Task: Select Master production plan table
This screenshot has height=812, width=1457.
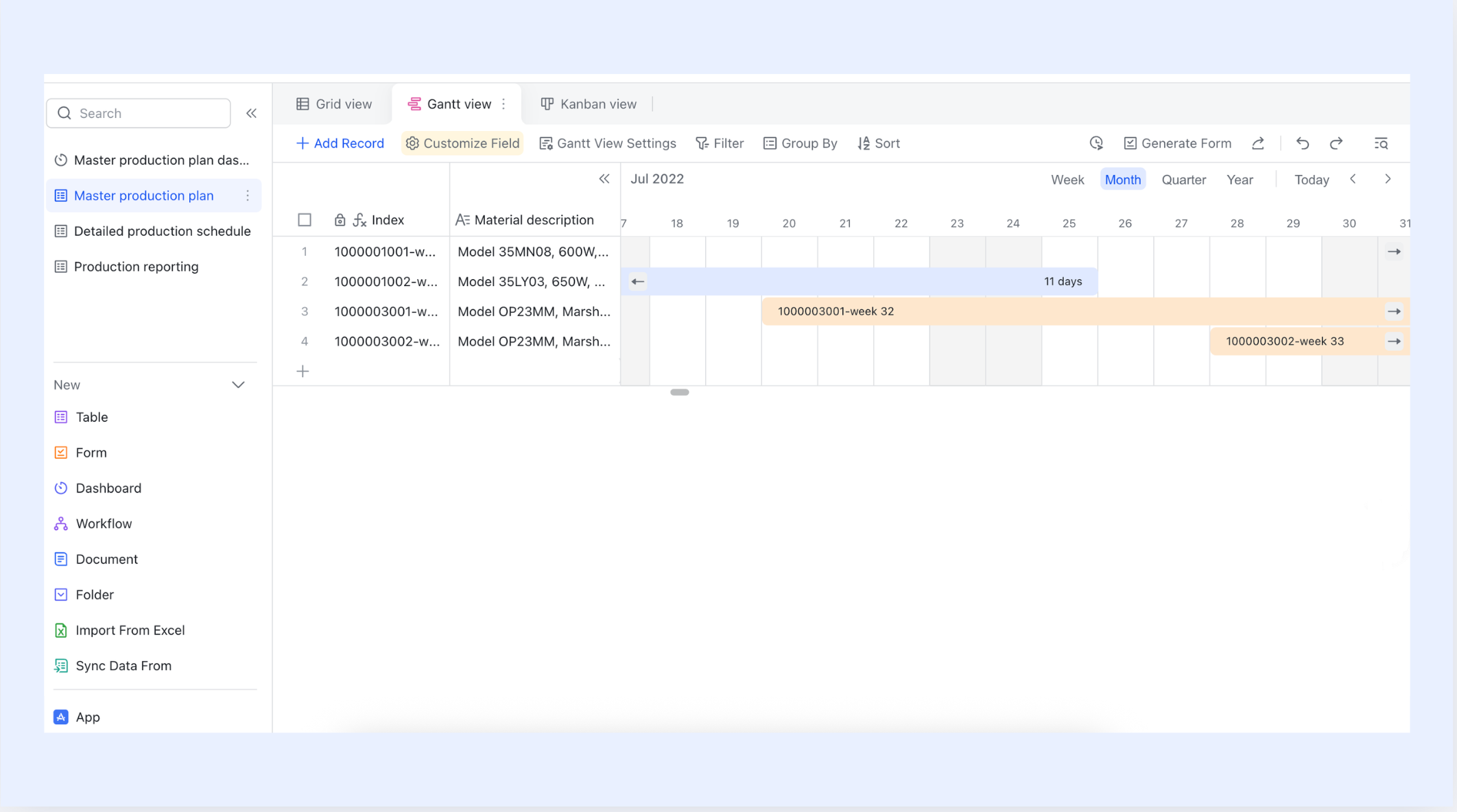Action: [x=154, y=195]
